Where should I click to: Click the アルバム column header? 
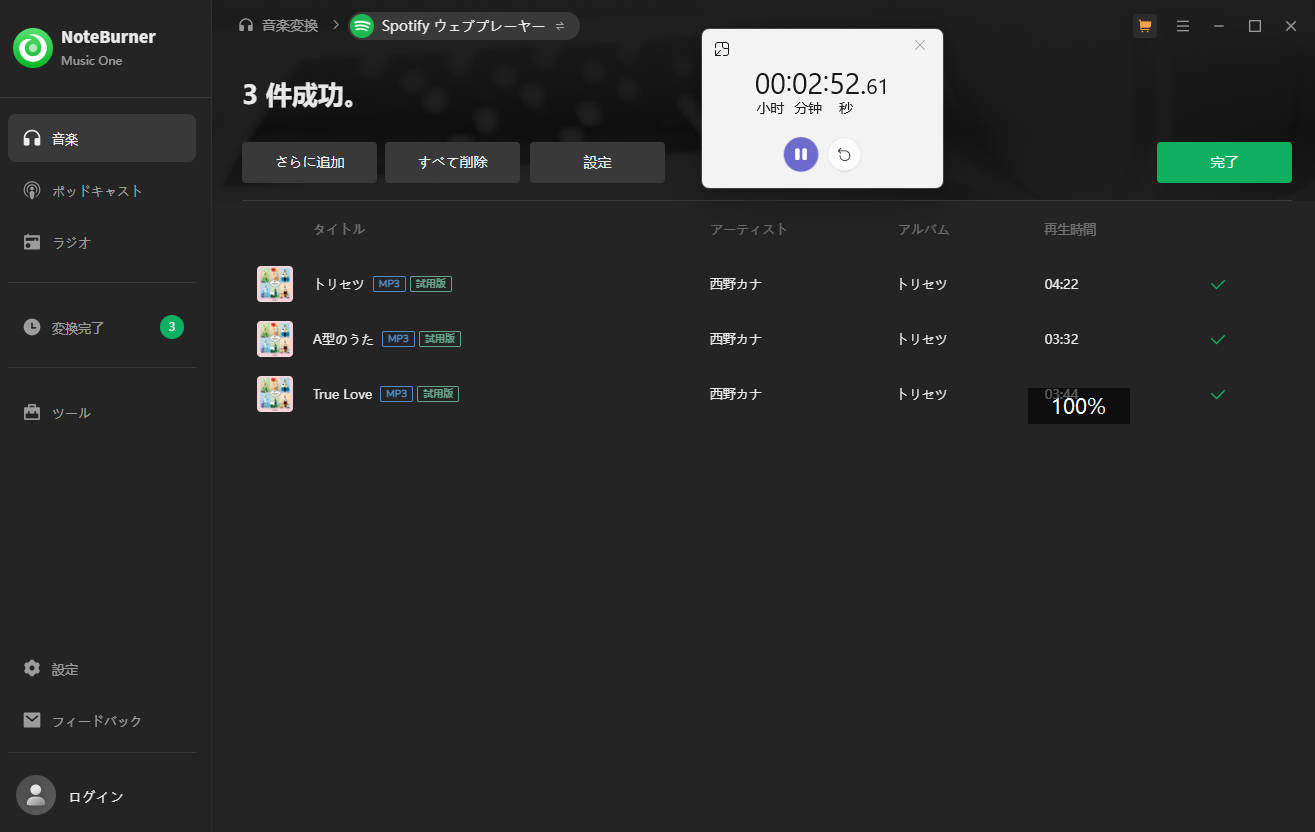[x=923, y=229]
